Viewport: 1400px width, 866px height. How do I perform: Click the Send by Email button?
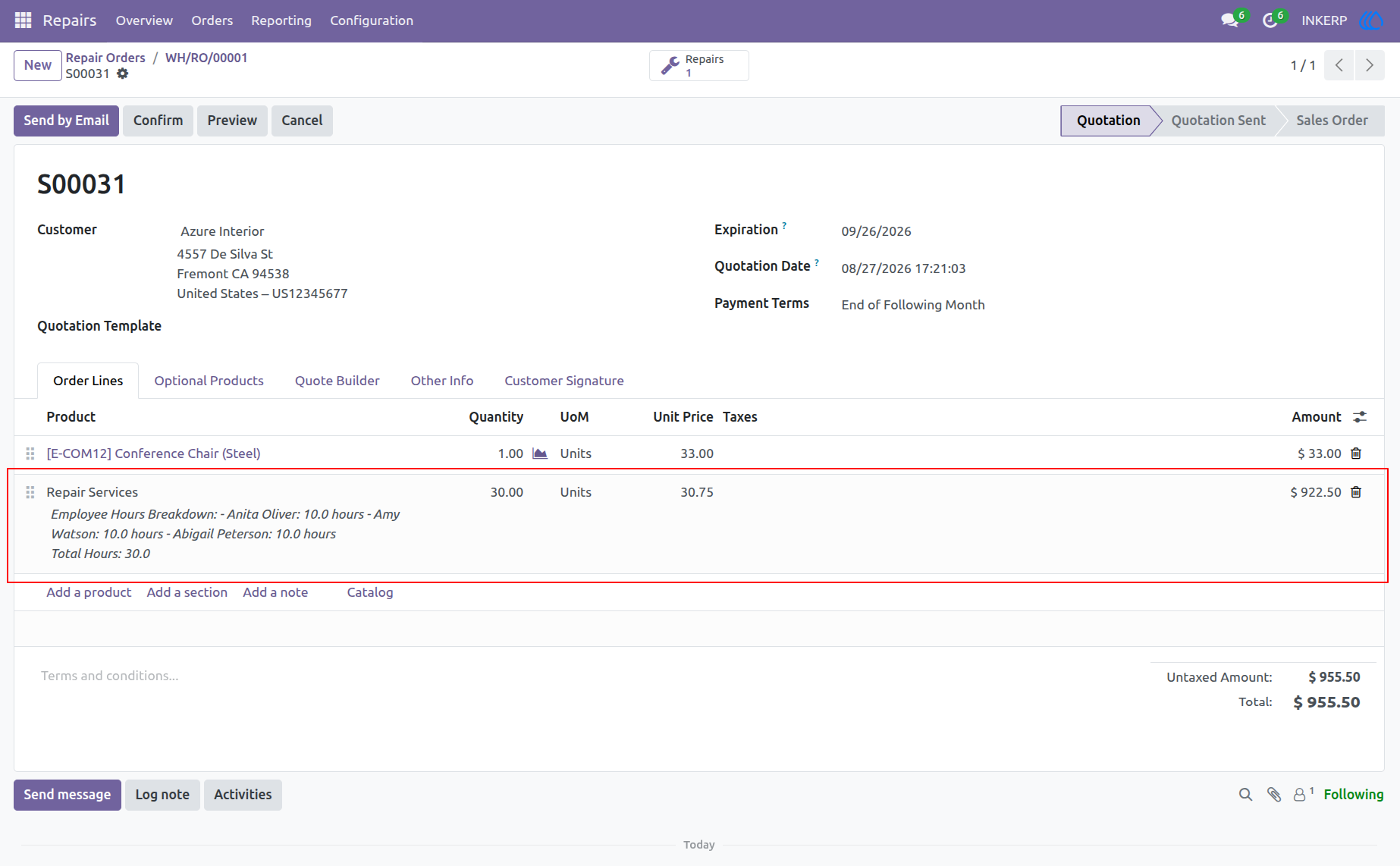(x=66, y=121)
